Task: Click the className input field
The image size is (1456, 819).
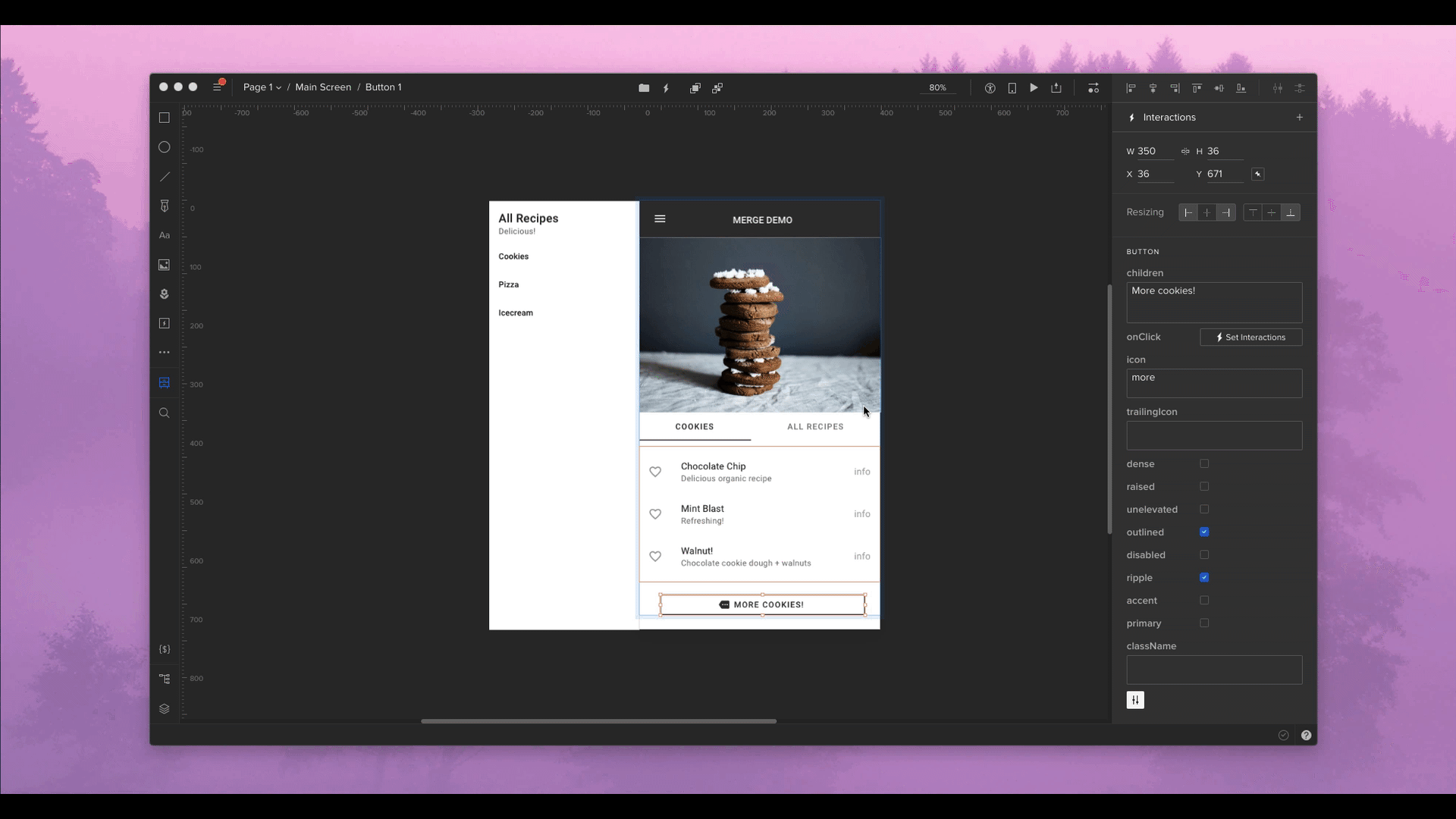Action: [1214, 670]
